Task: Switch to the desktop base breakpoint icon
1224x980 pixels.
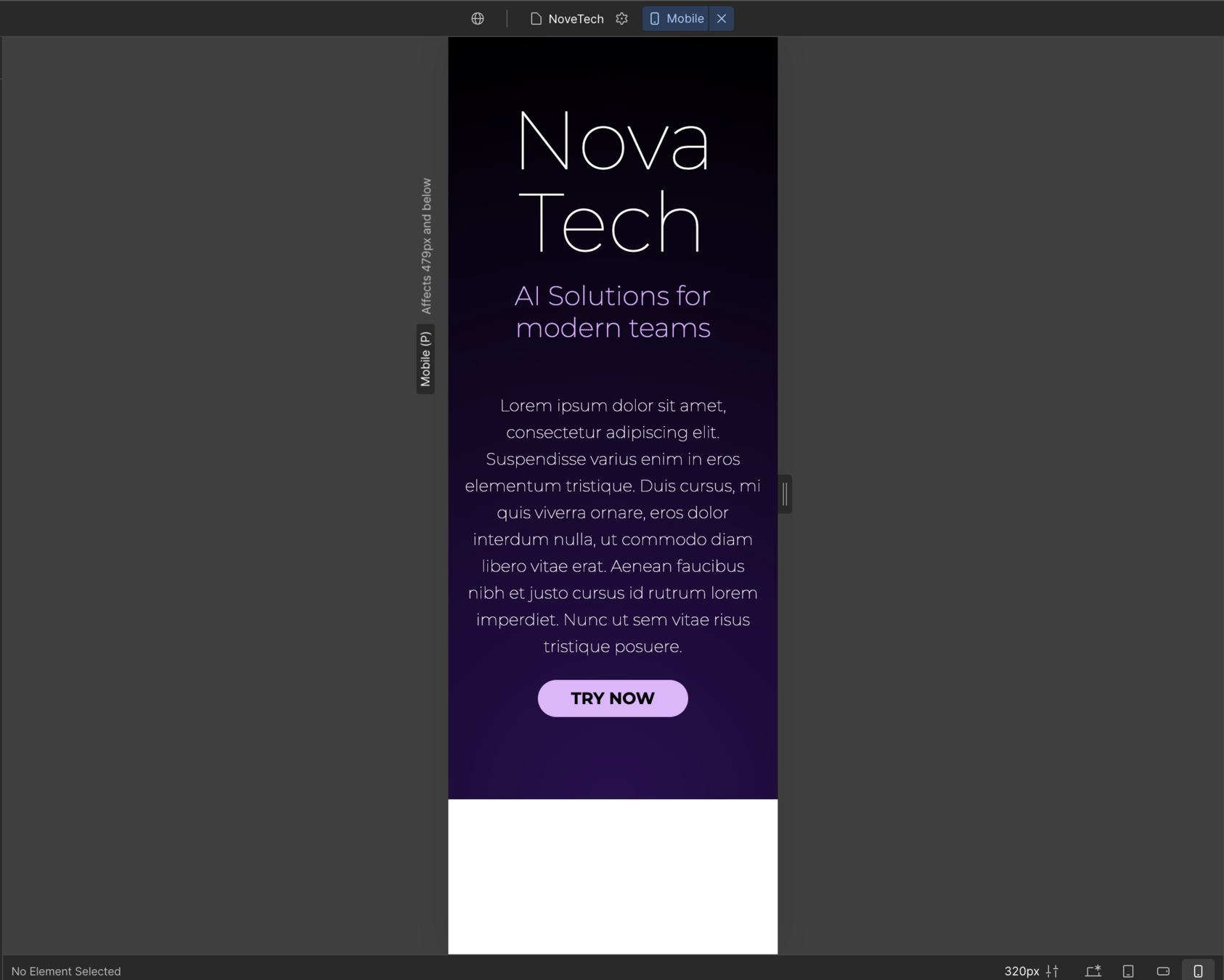Action: (1093, 971)
